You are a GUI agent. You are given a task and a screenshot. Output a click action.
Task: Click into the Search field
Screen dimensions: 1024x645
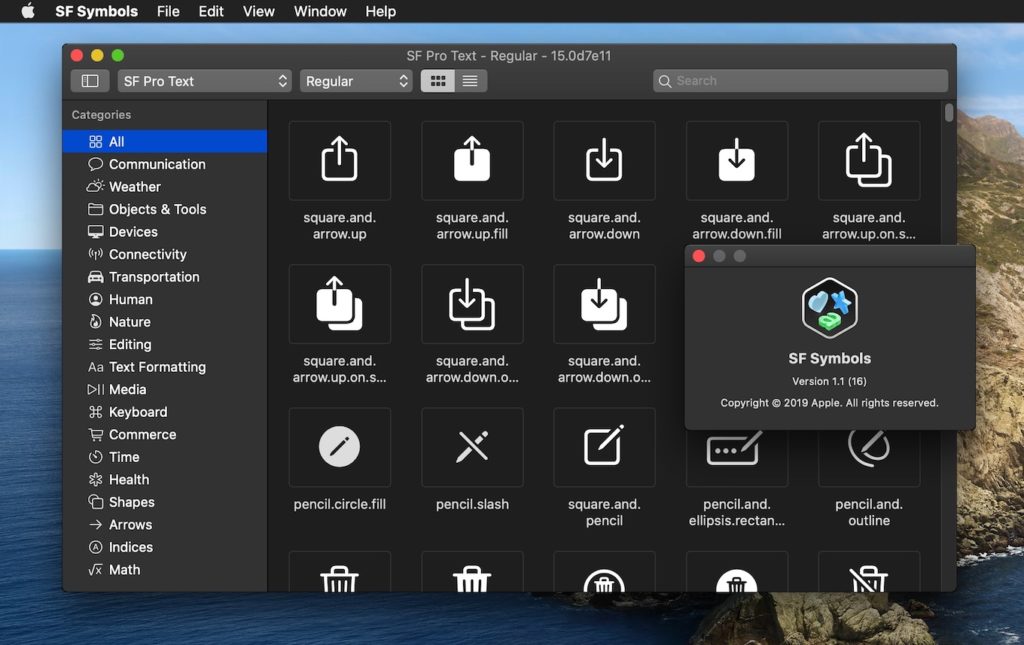pyautogui.click(x=800, y=80)
